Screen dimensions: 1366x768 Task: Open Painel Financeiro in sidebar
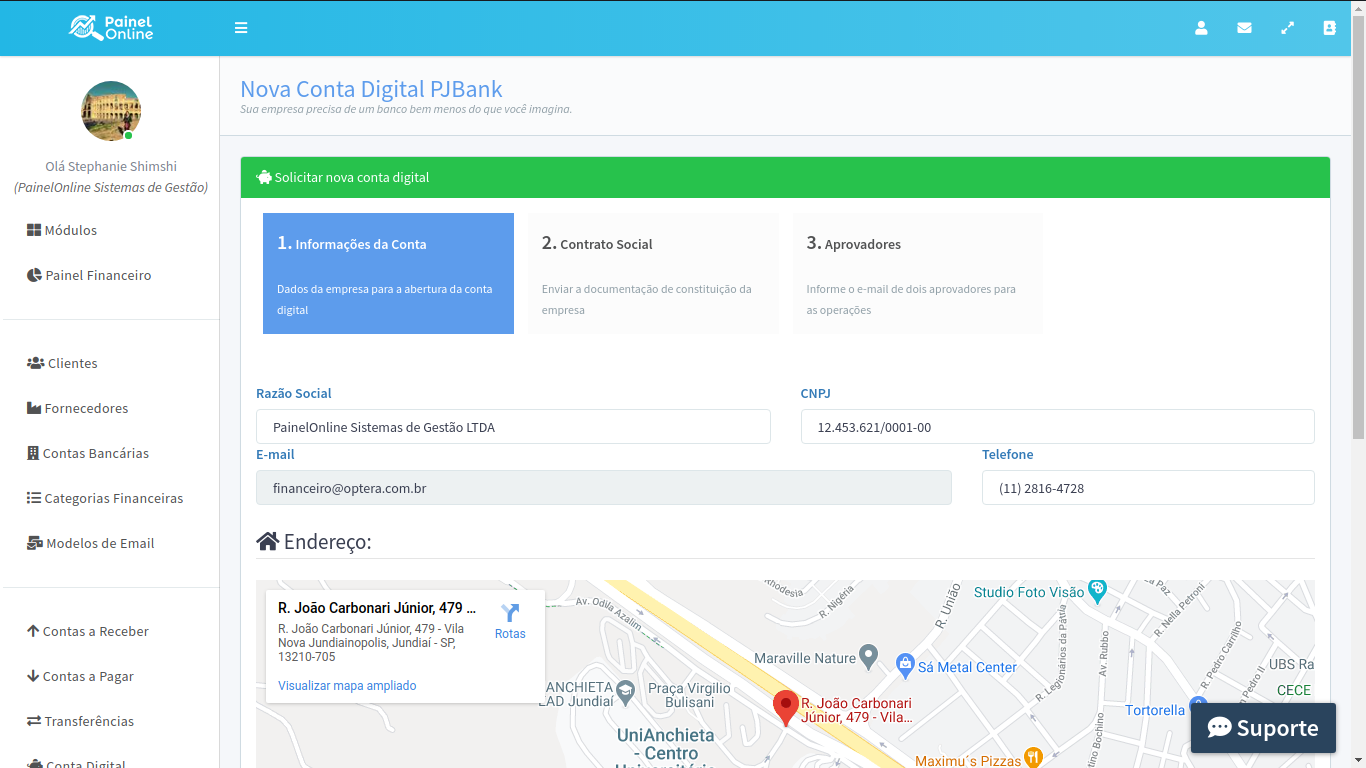tap(97, 275)
